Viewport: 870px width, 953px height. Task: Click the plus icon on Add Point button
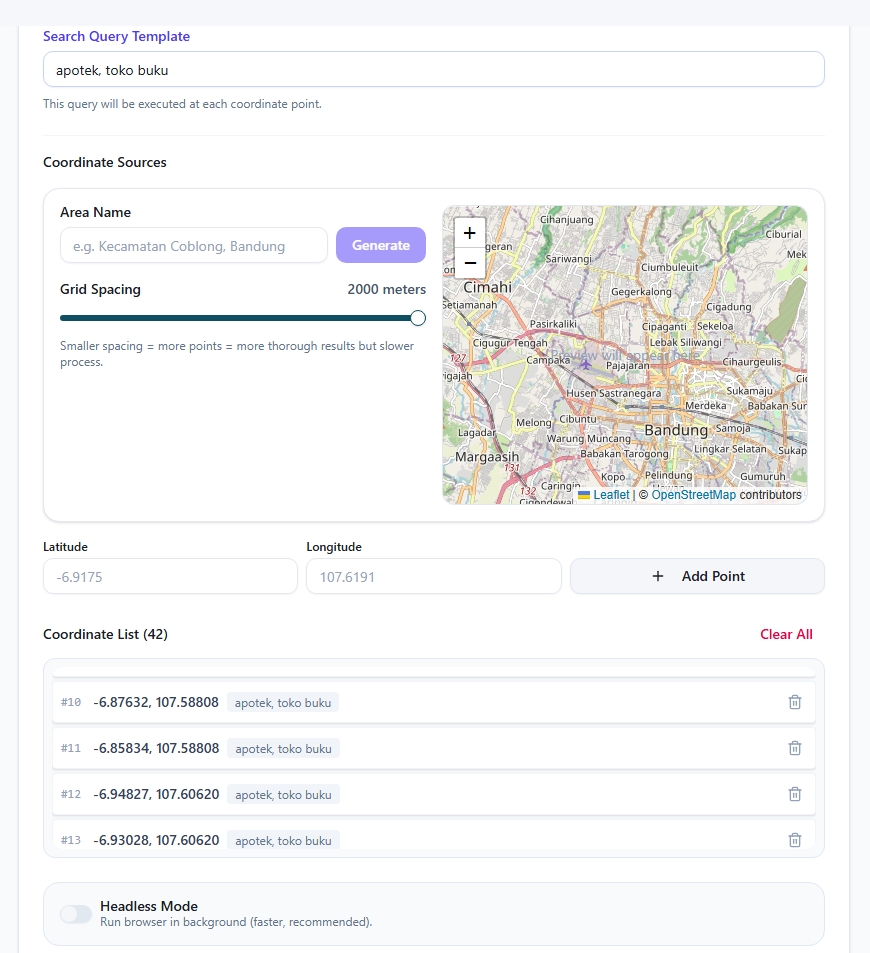(658, 576)
